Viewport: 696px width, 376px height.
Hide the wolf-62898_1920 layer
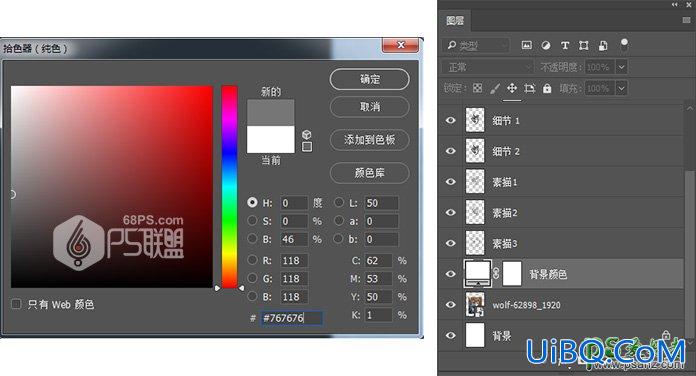point(451,304)
